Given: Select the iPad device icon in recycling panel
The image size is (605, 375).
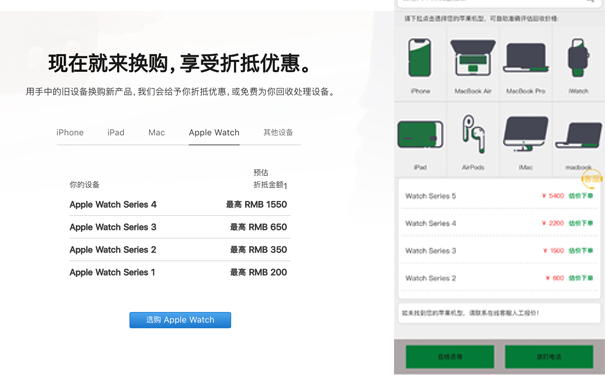Looking at the screenshot, I should [420, 134].
